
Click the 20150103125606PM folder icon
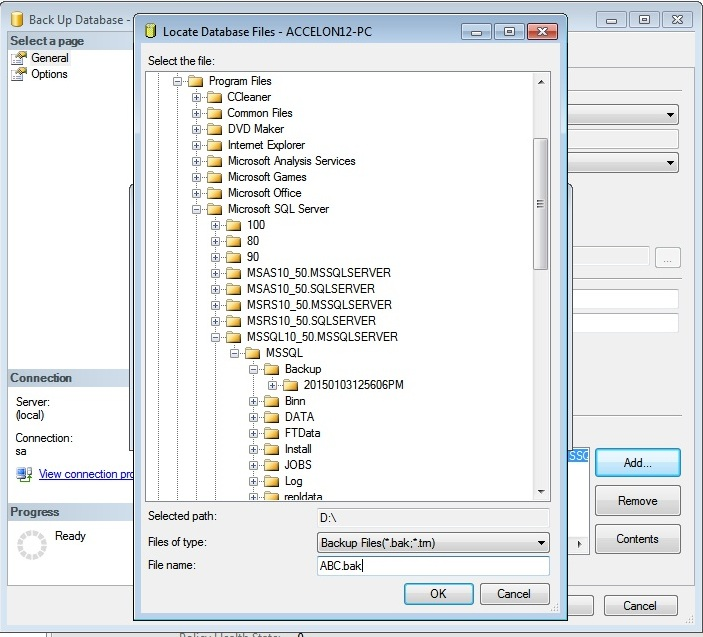click(291, 386)
